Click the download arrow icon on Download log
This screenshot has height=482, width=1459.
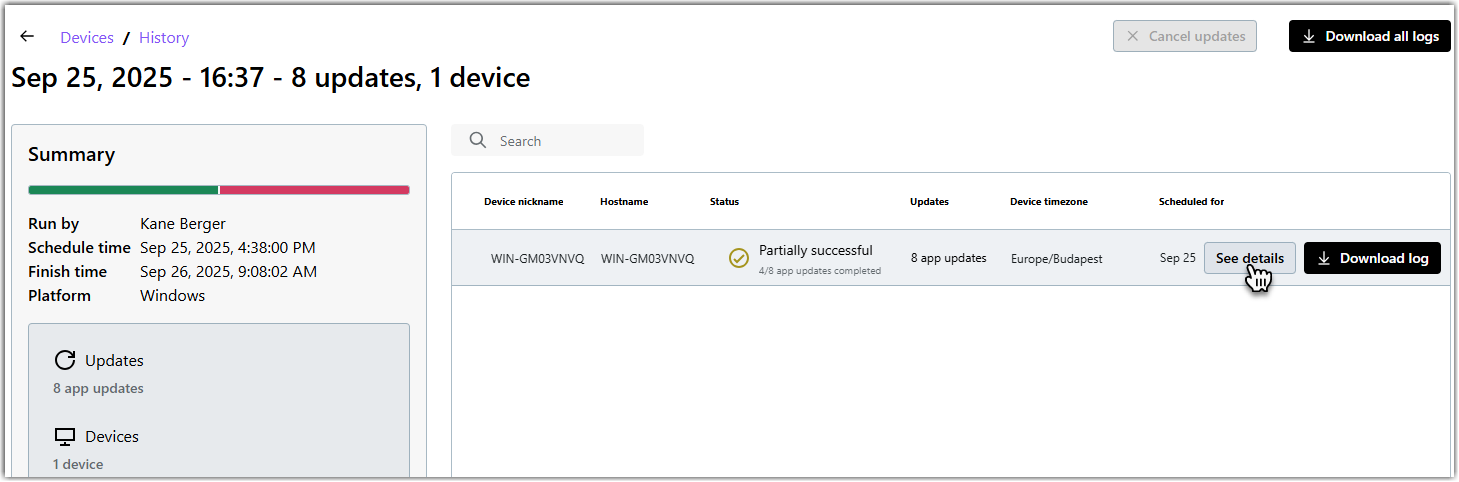(x=1324, y=258)
